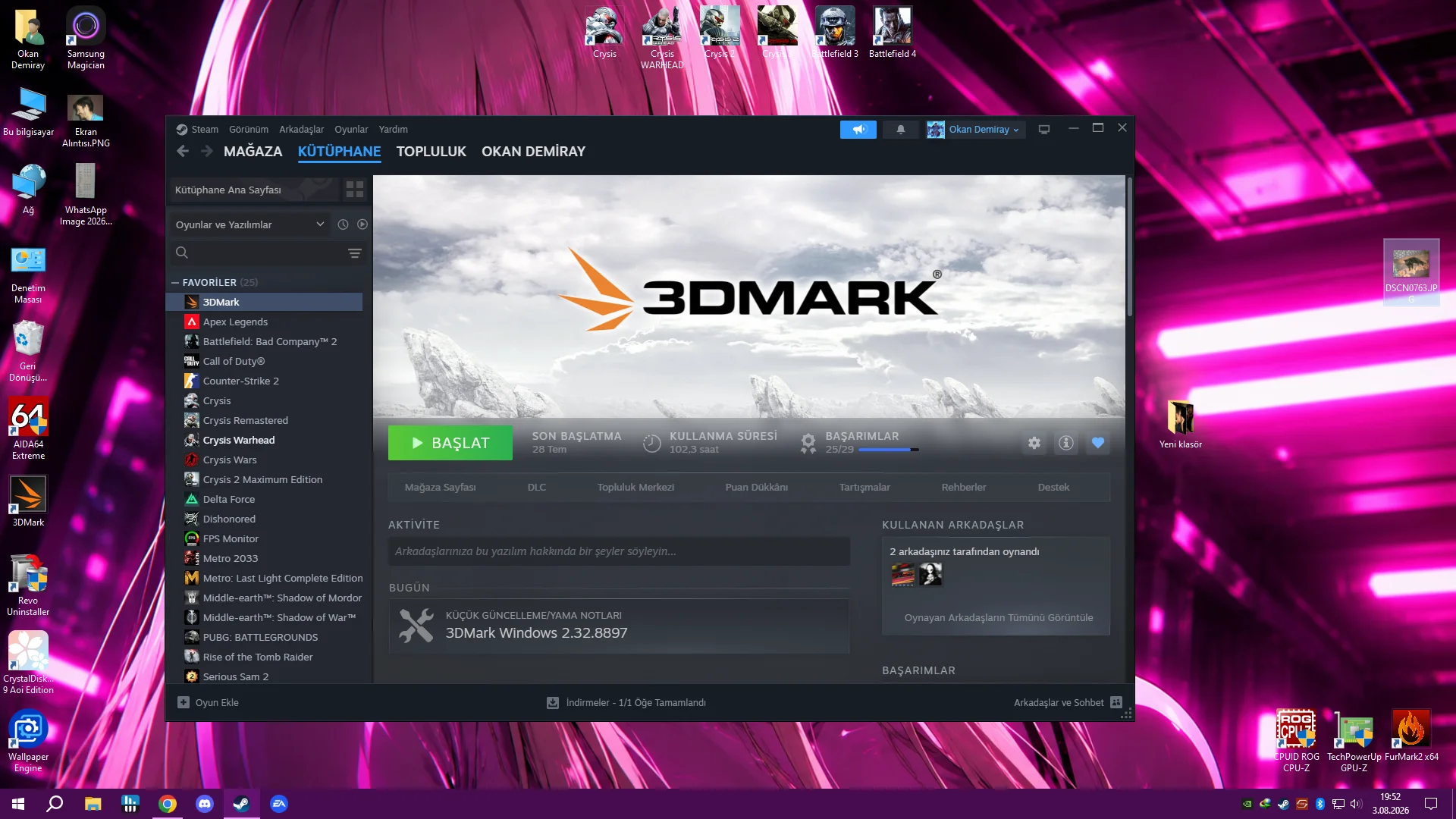The image size is (1456, 819).
Task: Open the first friend avatar thumbnail
Action: click(x=902, y=574)
